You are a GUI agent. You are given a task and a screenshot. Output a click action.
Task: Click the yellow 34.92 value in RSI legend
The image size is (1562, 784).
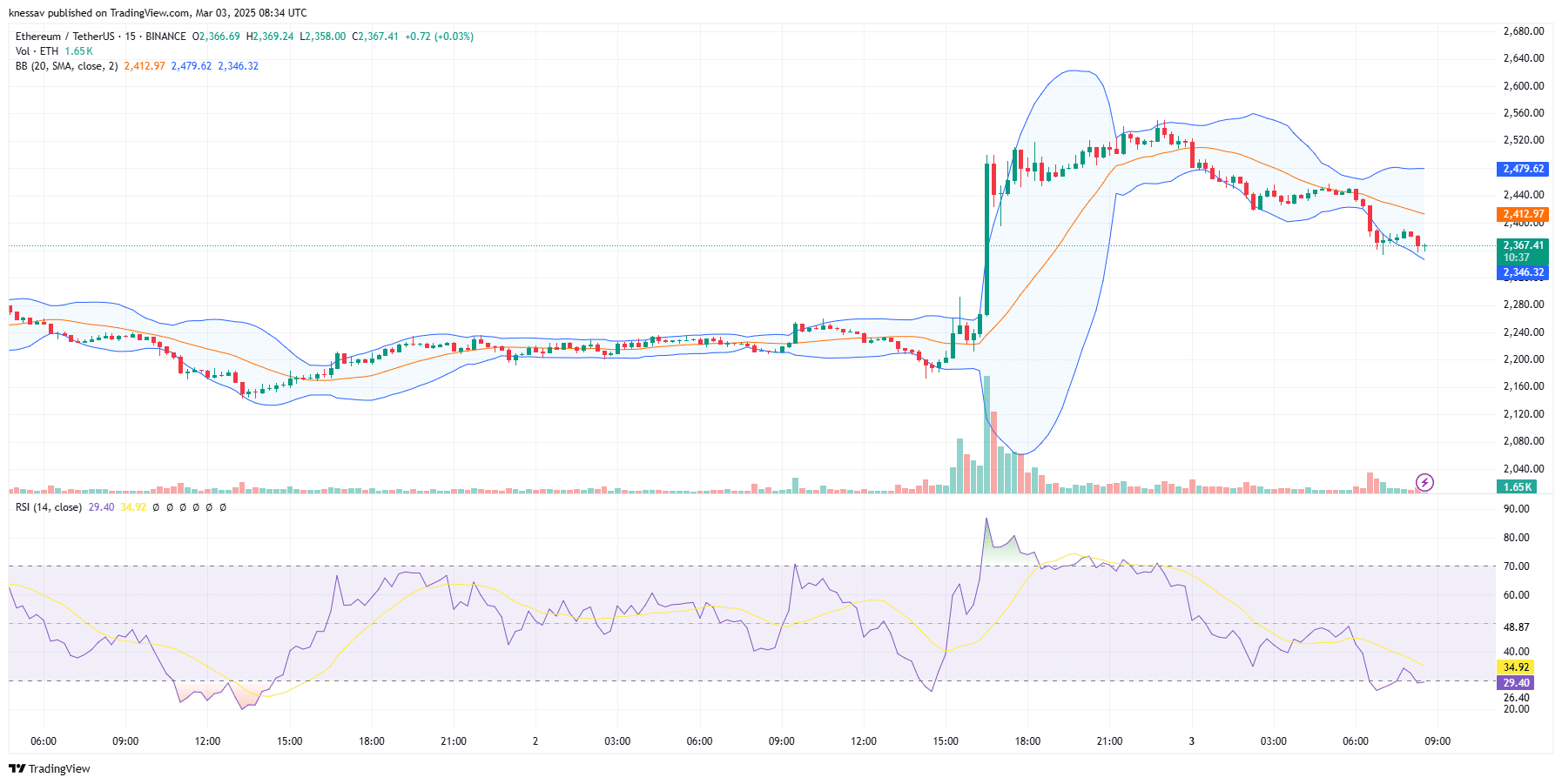pos(133,507)
